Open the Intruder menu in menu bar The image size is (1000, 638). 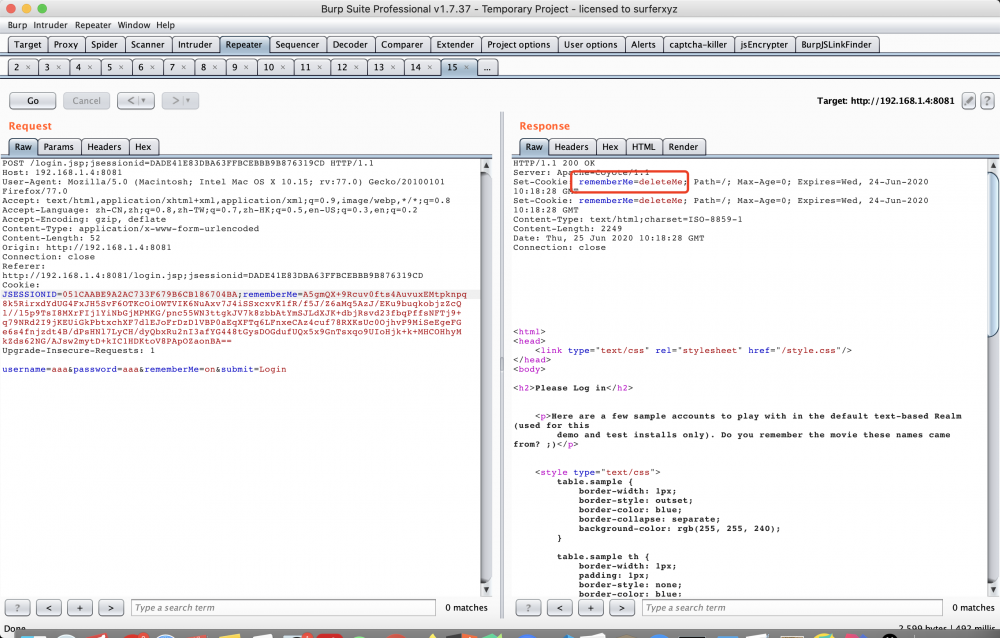50,25
